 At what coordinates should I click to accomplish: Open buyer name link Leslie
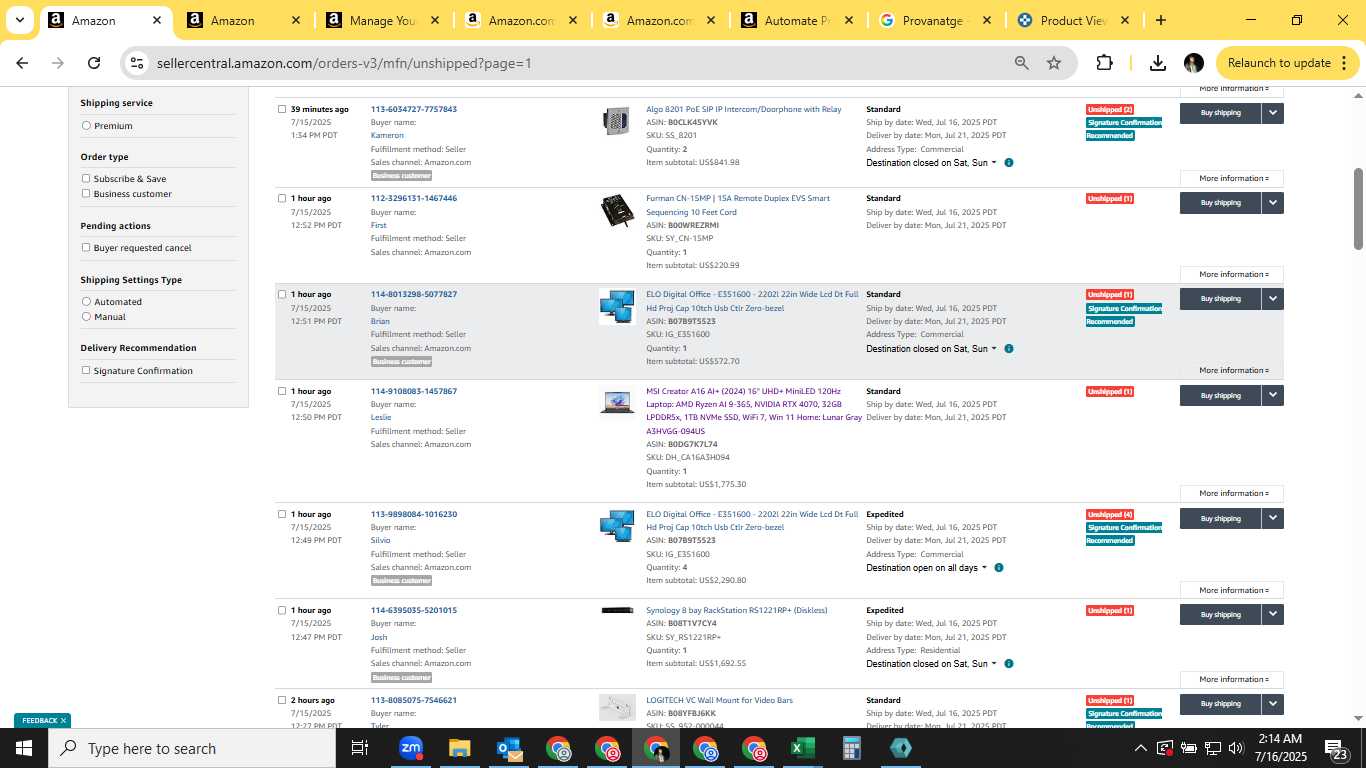pos(381,417)
